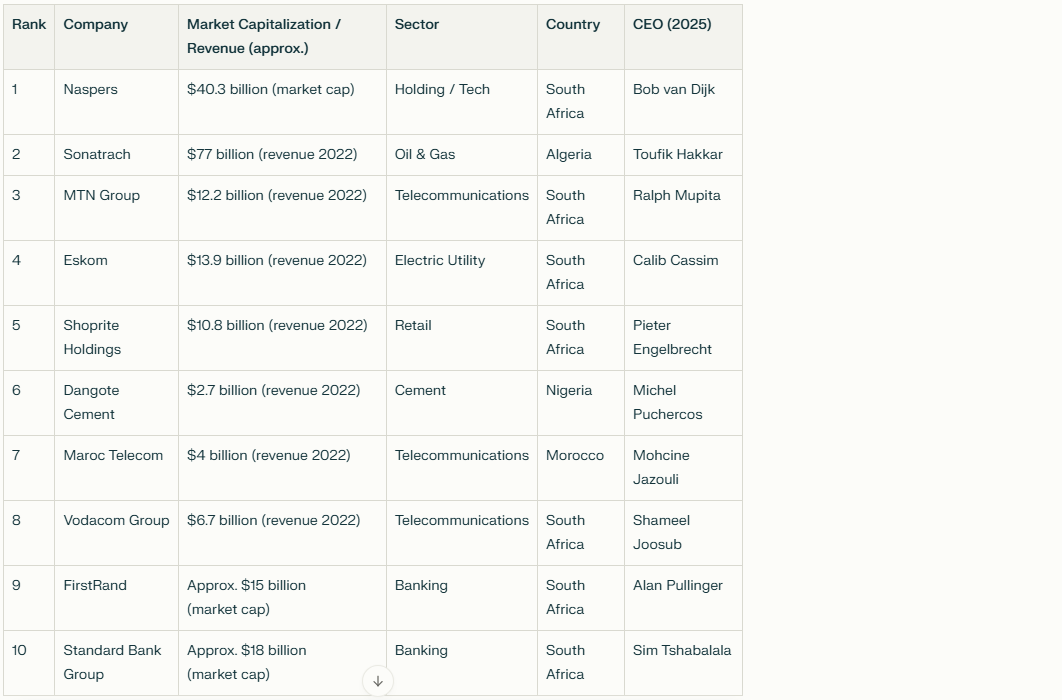Click the Eskom company cell
The image size is (1062, 700).
pos(86,261)
